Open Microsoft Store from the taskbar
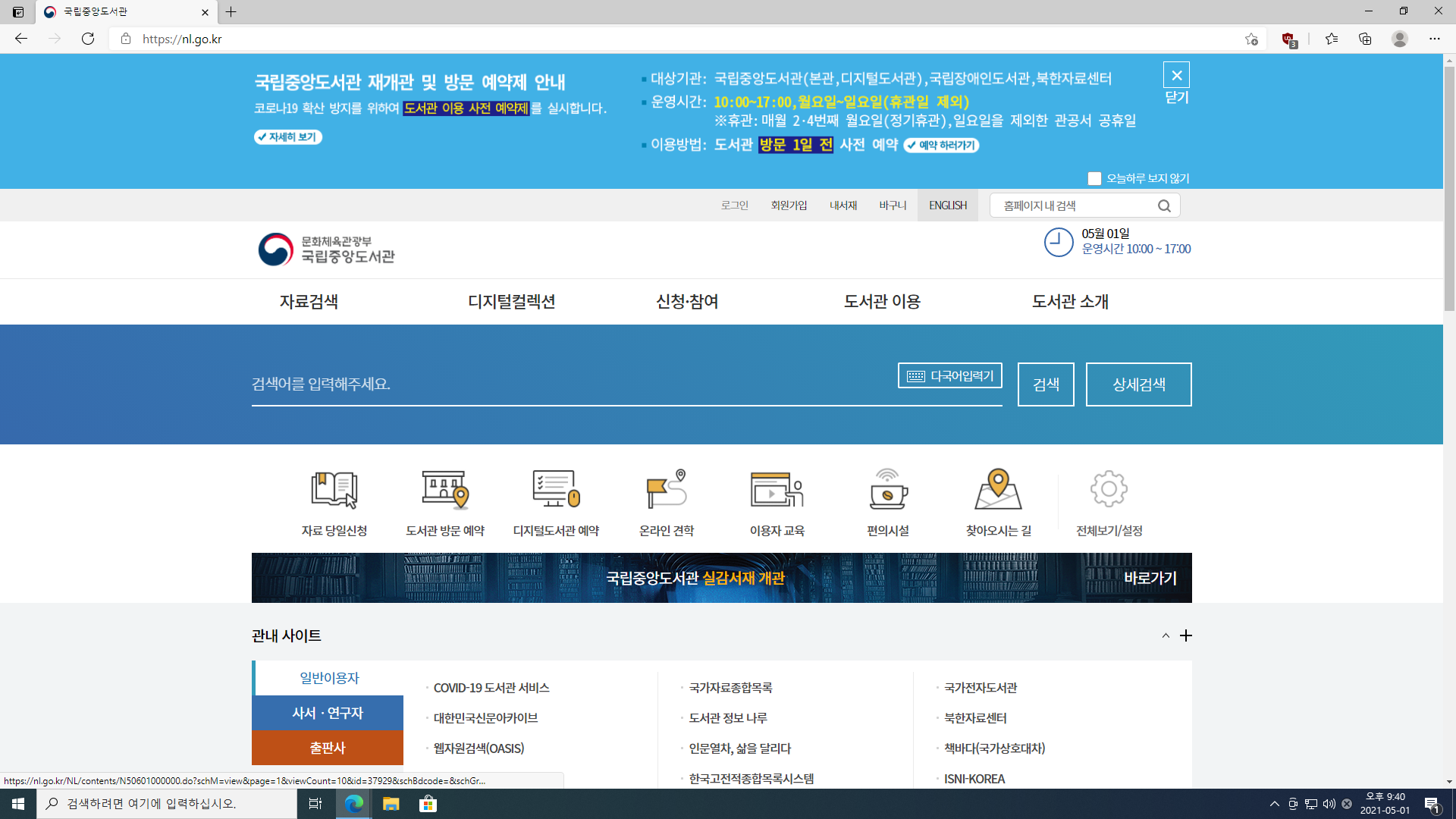The width and height of the screenshot is (1456, 819). tap(428, 804)
